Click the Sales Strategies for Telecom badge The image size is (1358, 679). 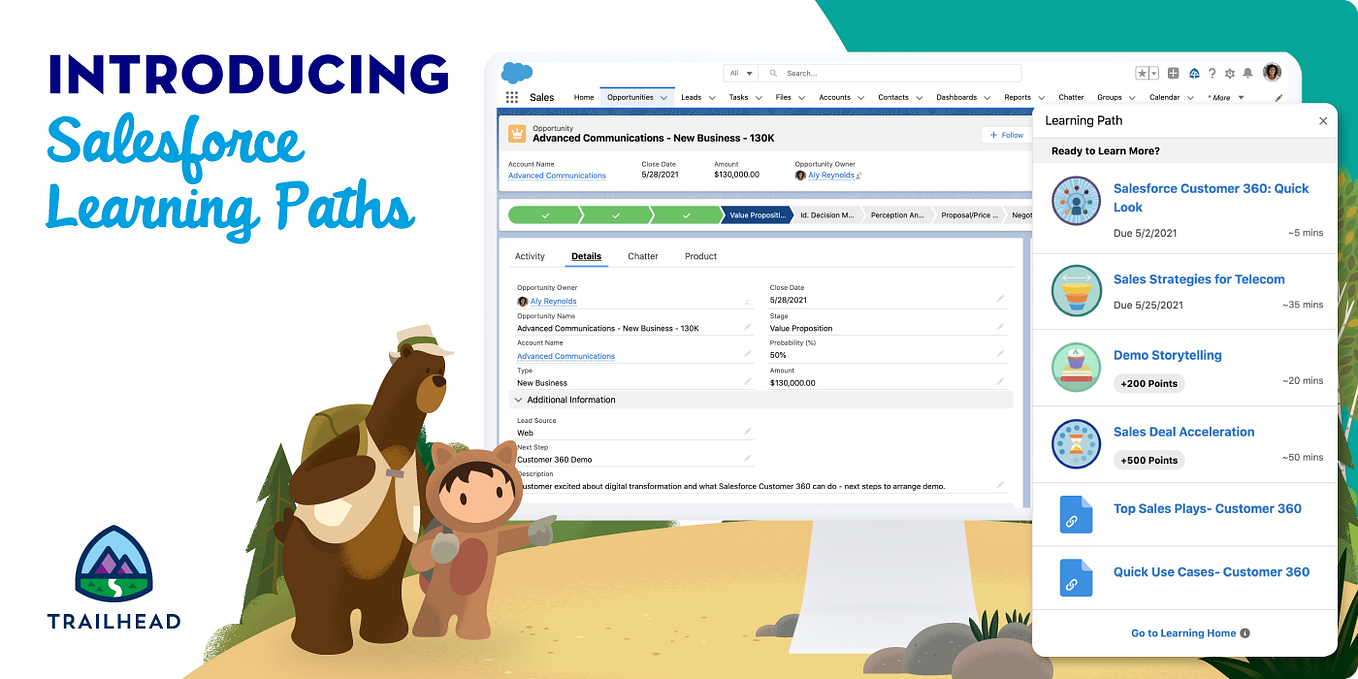(x=1076, y=291)
